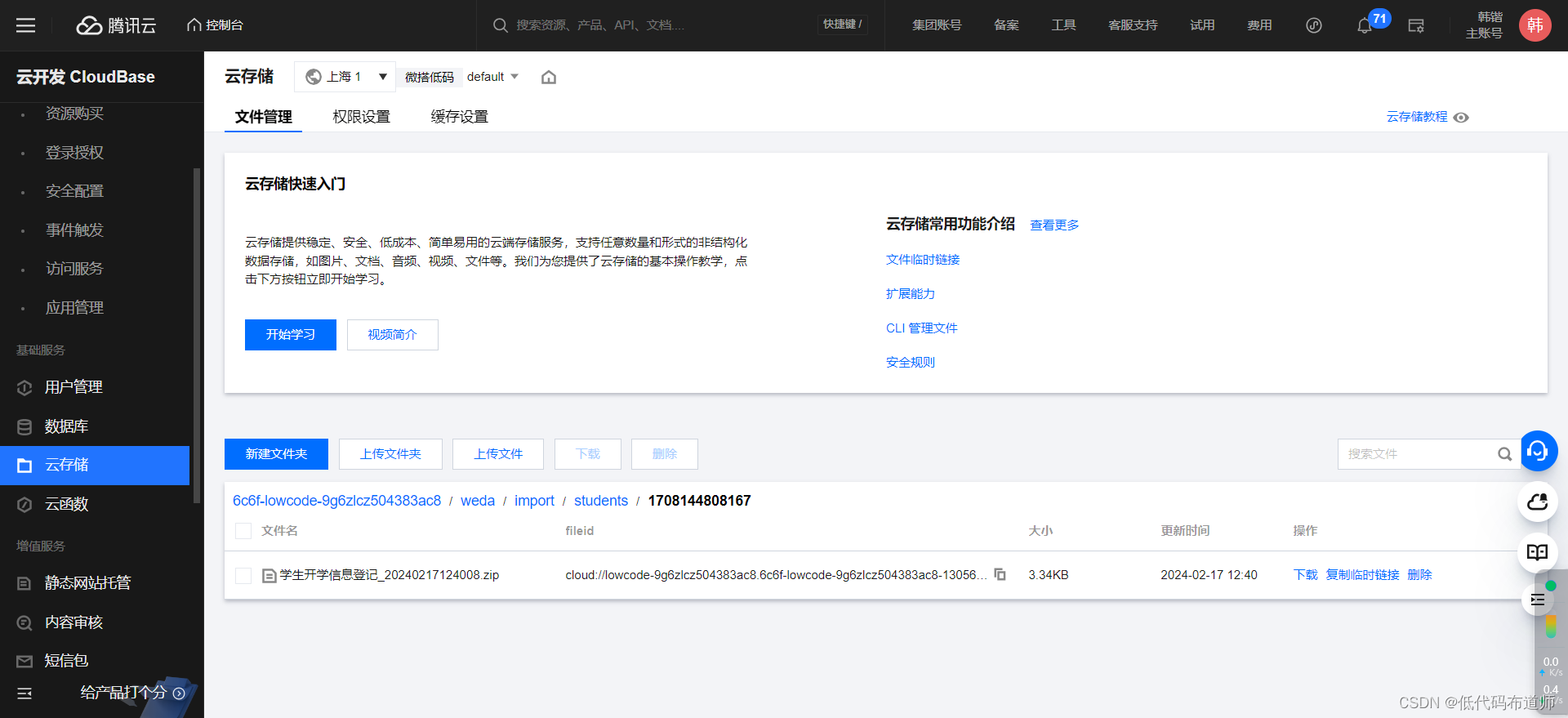Open the hamburger navigation menu
Screen dimensions: 1568x718
[26, 25]
